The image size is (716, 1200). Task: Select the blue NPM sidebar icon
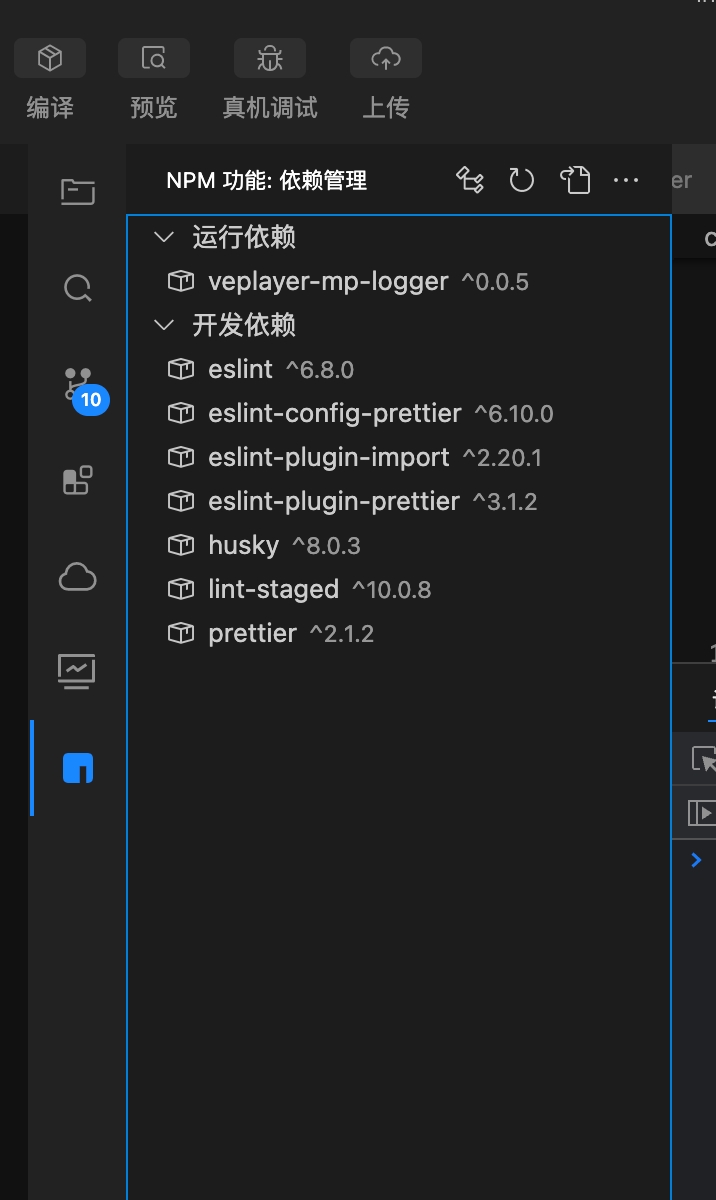[78, 768]
